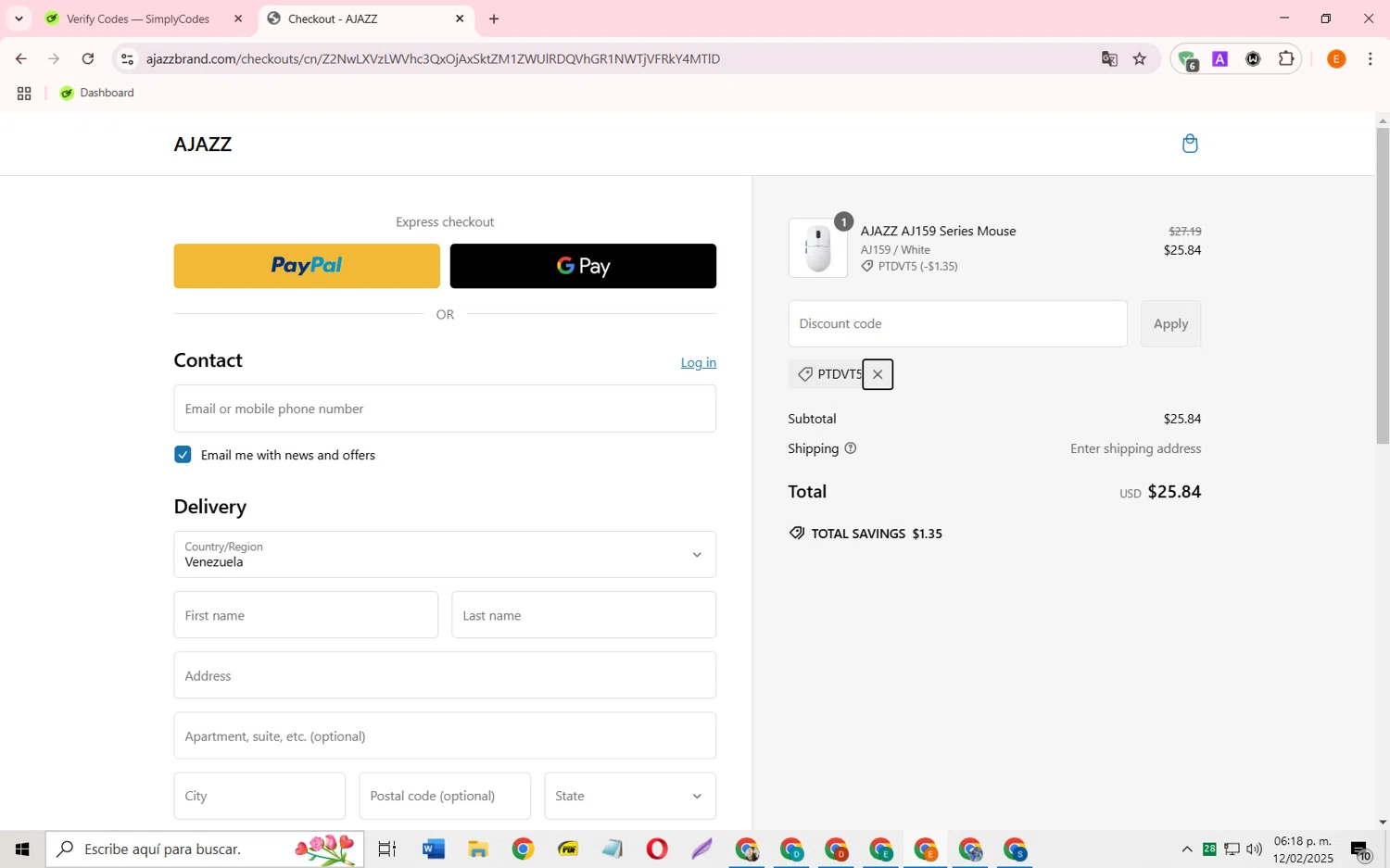Open the green shield extension with badge 6

(x=1188, y=59)
